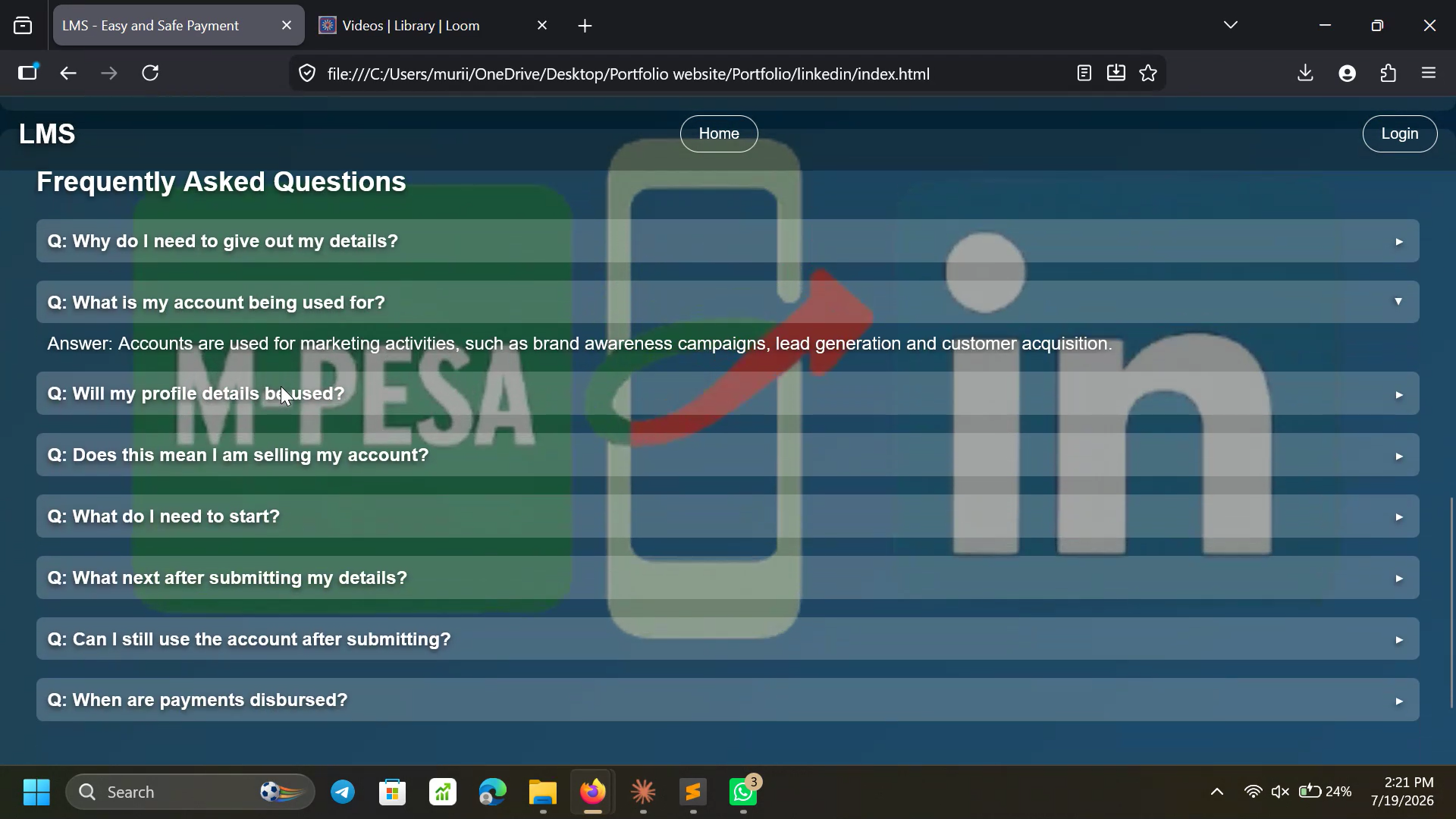Toggle reader view icon in address bar
This screenshot has width=1456, height=819.
tap(1084, 73)
